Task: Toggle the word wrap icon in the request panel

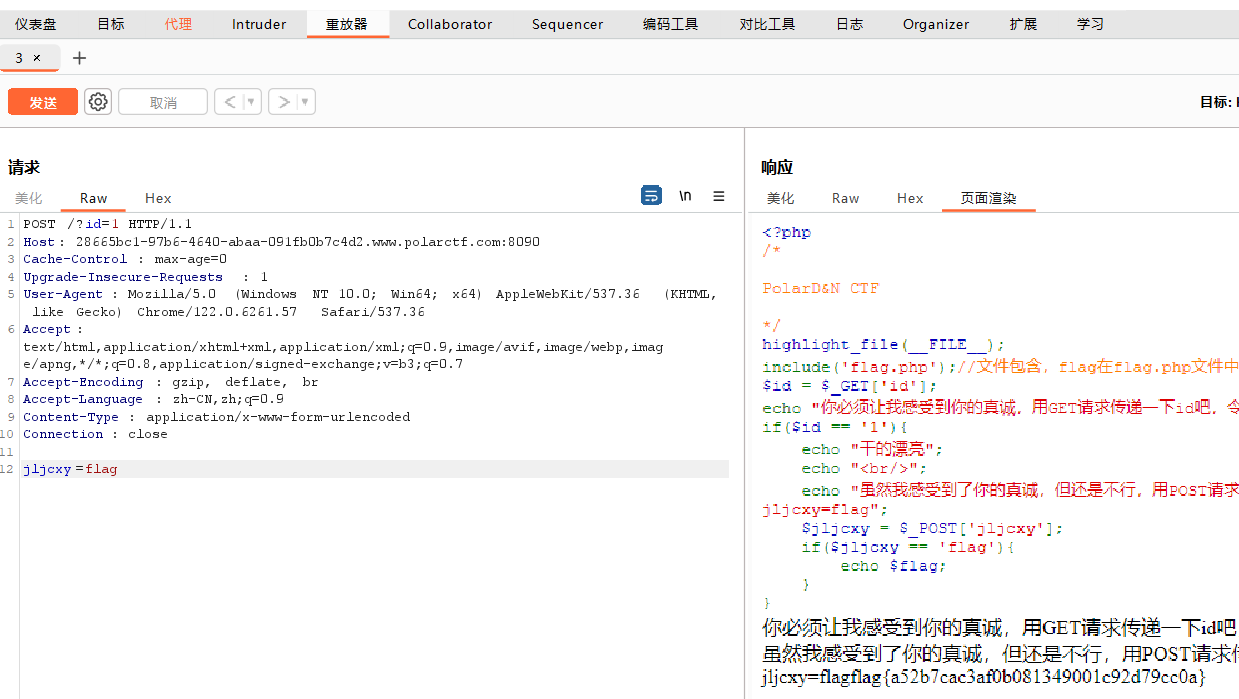Action: tap(651, 196)
